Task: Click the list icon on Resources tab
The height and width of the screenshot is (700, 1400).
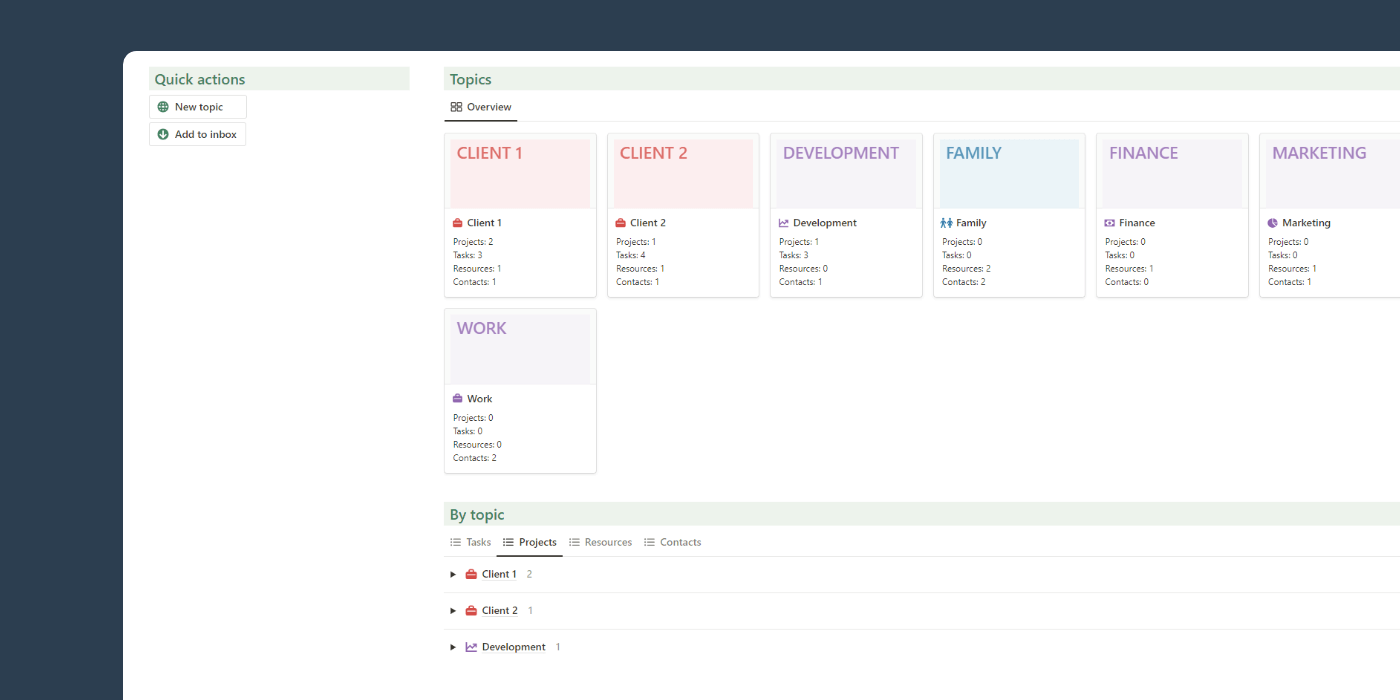Action: [574, 542]
